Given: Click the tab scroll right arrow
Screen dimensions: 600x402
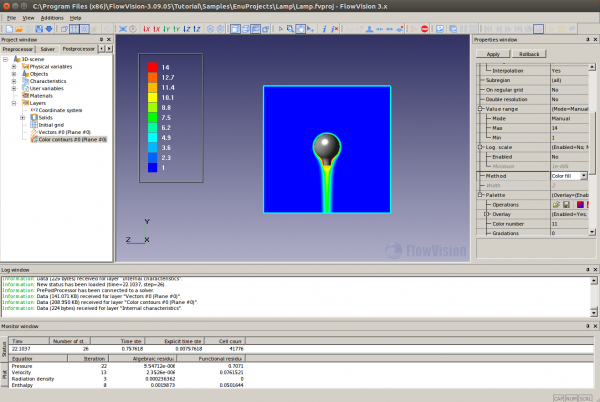Looking at the screenshot, I should click(109, 49).
